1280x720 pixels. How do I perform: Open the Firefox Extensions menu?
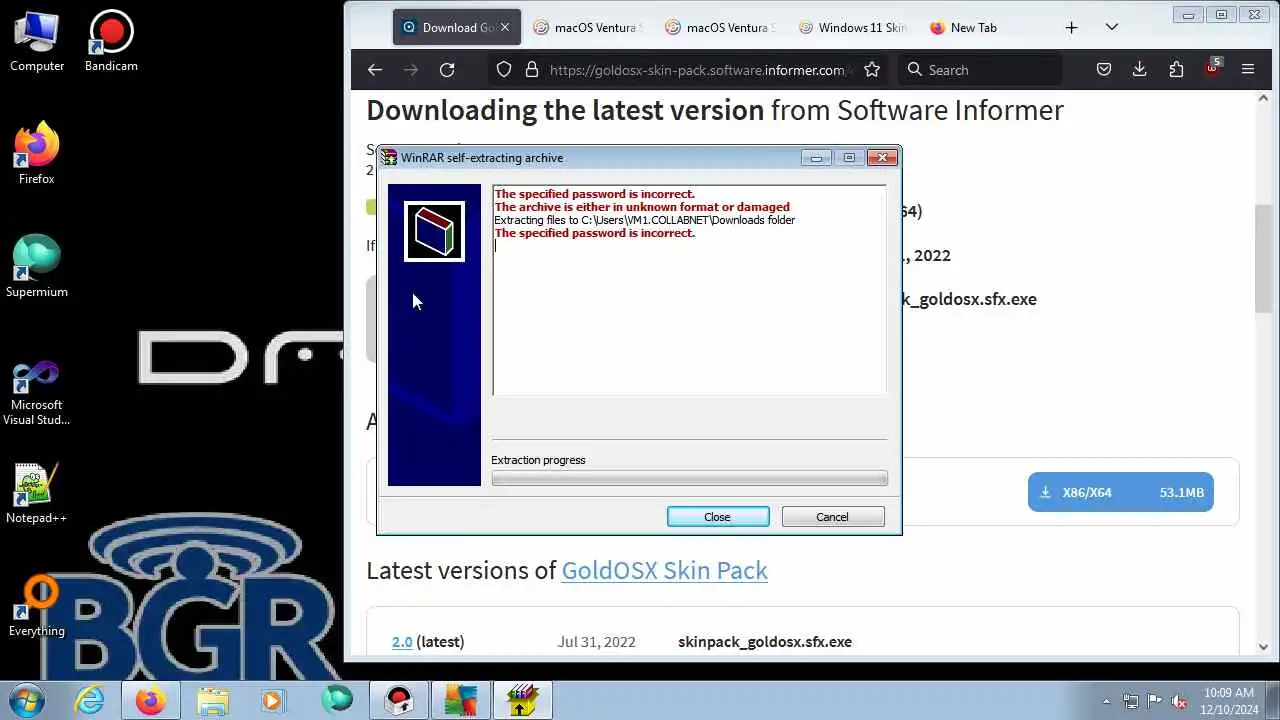pyautogui.click(x=1176, y=70)
